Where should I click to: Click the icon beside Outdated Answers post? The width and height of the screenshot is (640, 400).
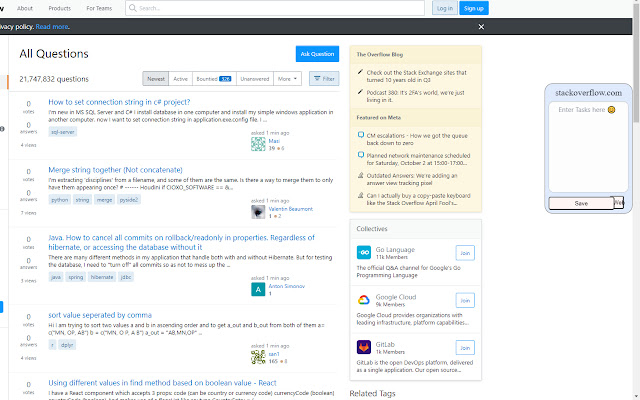360,175
